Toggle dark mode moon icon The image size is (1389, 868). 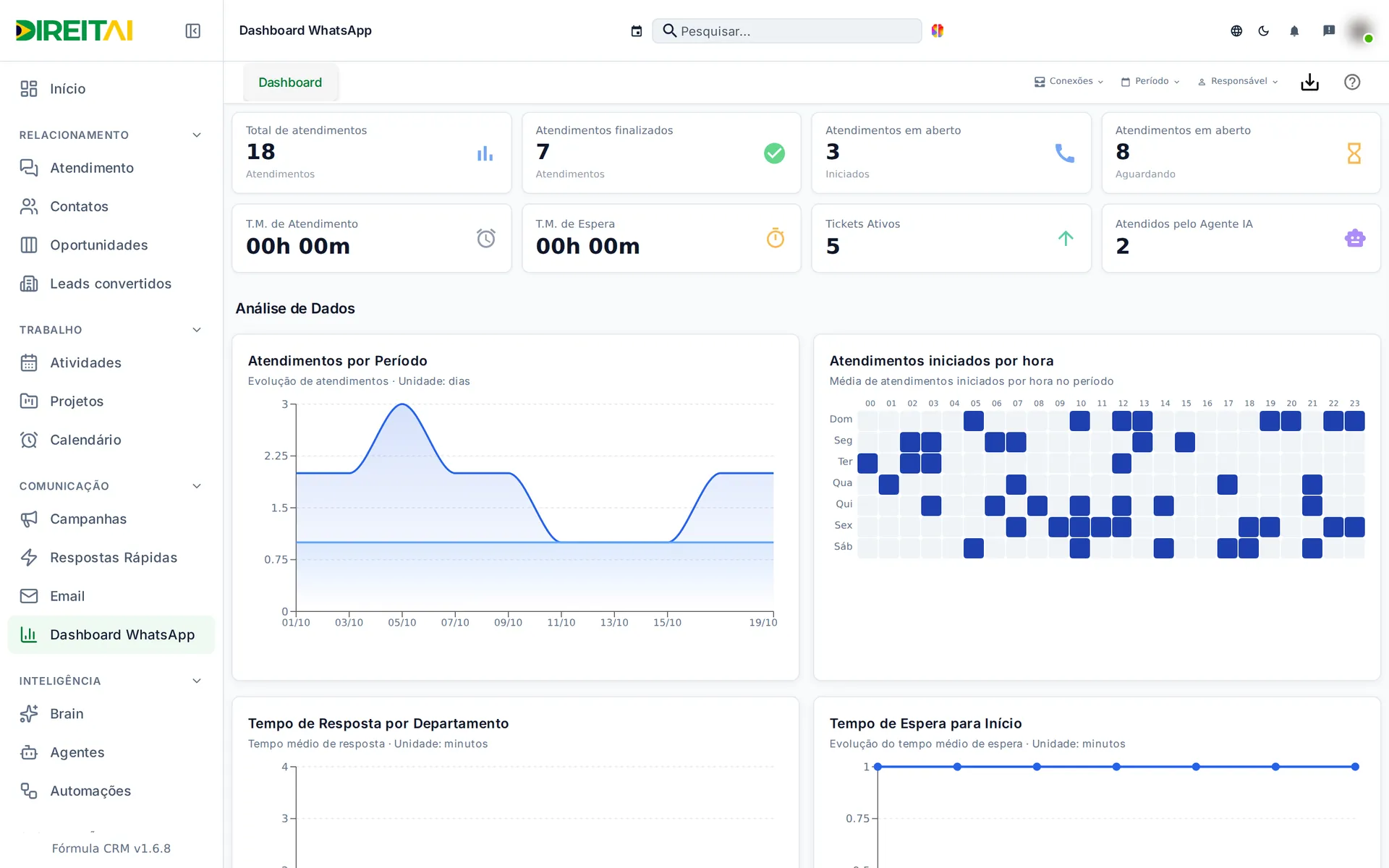pos(1264,30)
